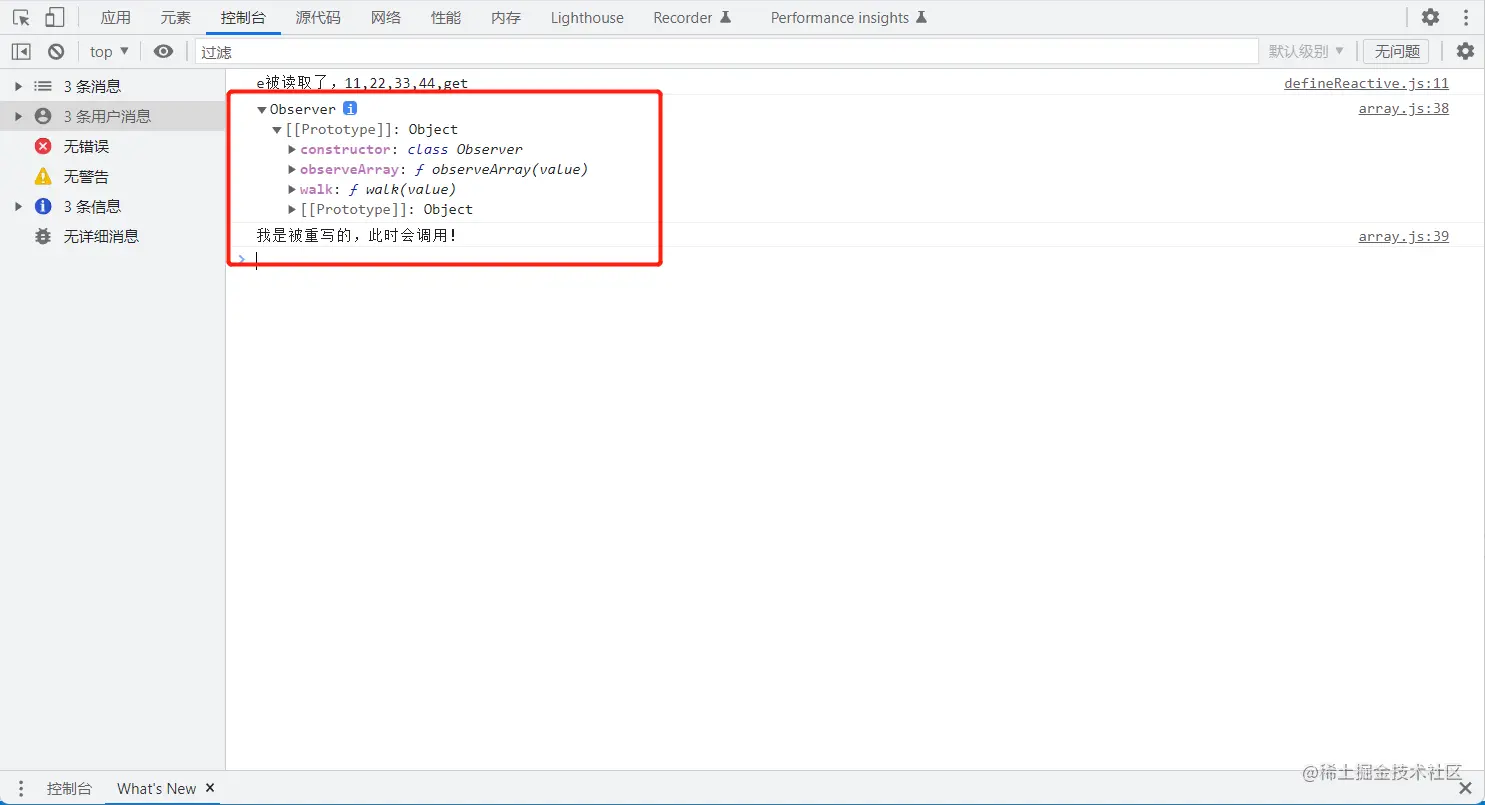Focus the 过滤 filter input field
Screen dimensions: 1485x805
point(726,51)
